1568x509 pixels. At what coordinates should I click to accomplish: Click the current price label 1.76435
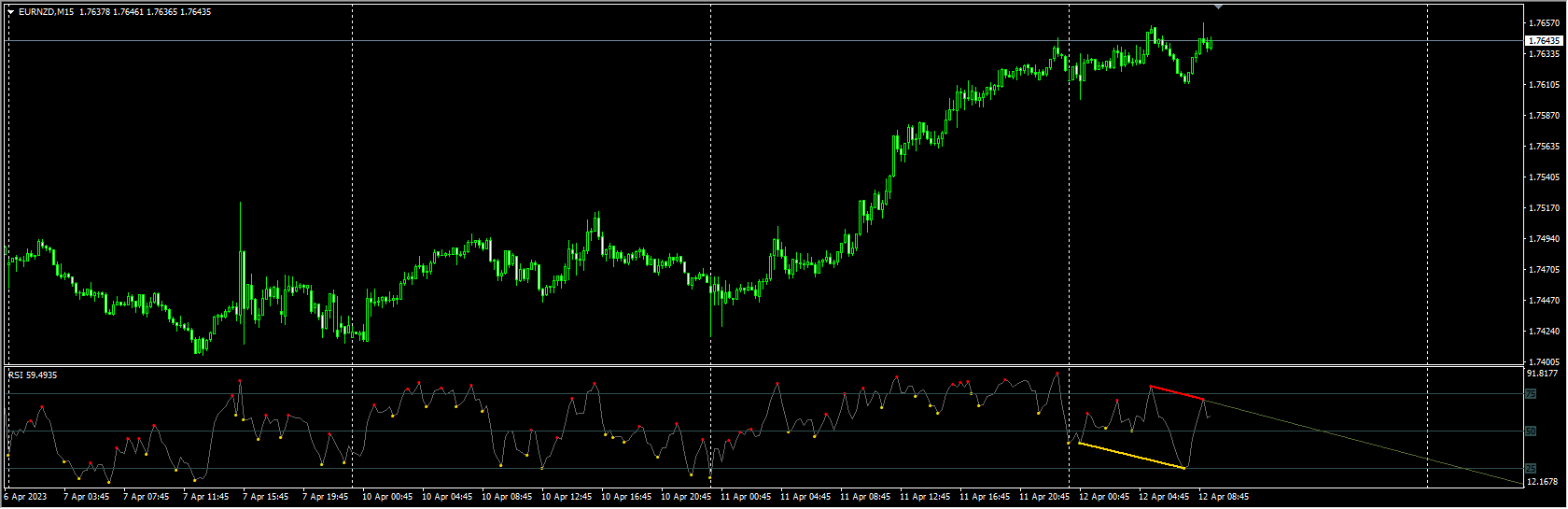pyautogui.click(x=1544, y=41)
